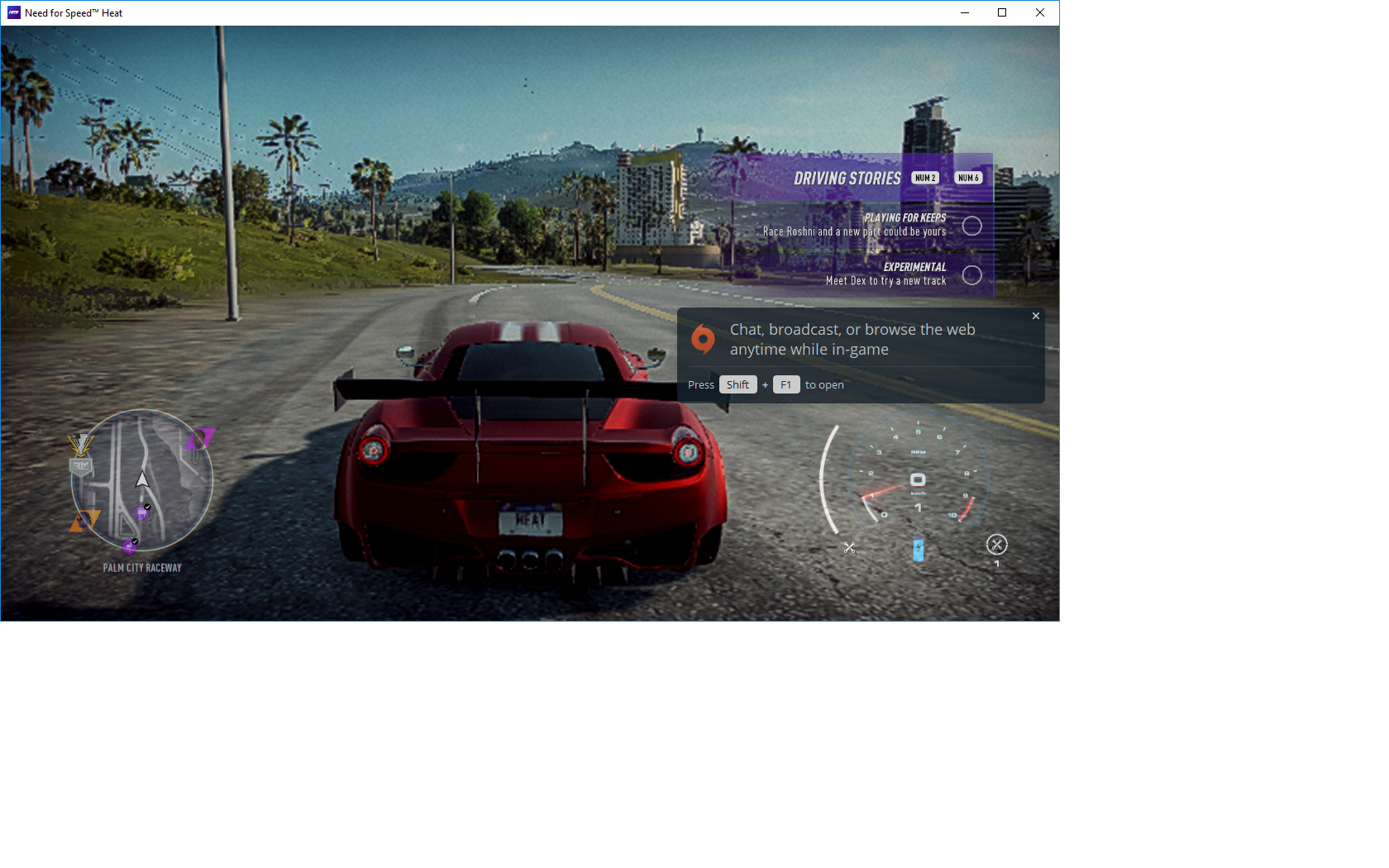
Task: Minimize the Need for Speed Heat window
Action: 964,12
